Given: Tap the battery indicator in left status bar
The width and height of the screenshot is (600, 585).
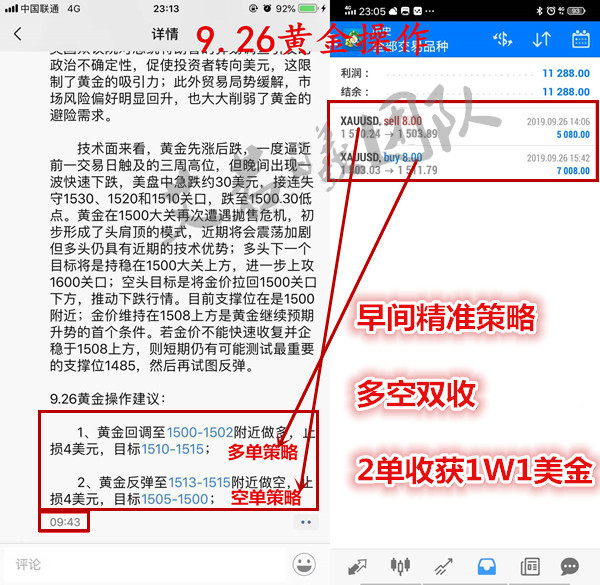Looking at the screenshot, I should click(x=308, y=8).
